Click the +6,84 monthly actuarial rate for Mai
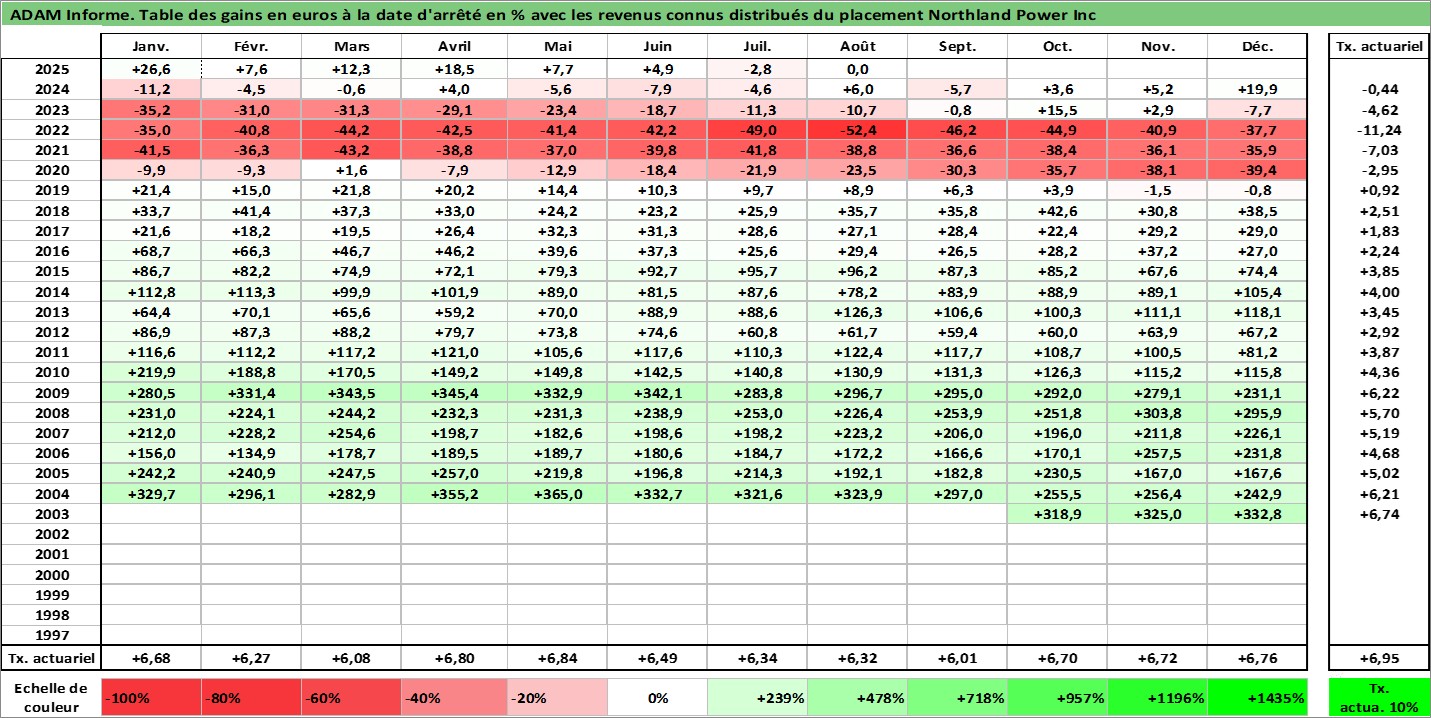Viewport: 1431px width, 718px height. [557, 658]
